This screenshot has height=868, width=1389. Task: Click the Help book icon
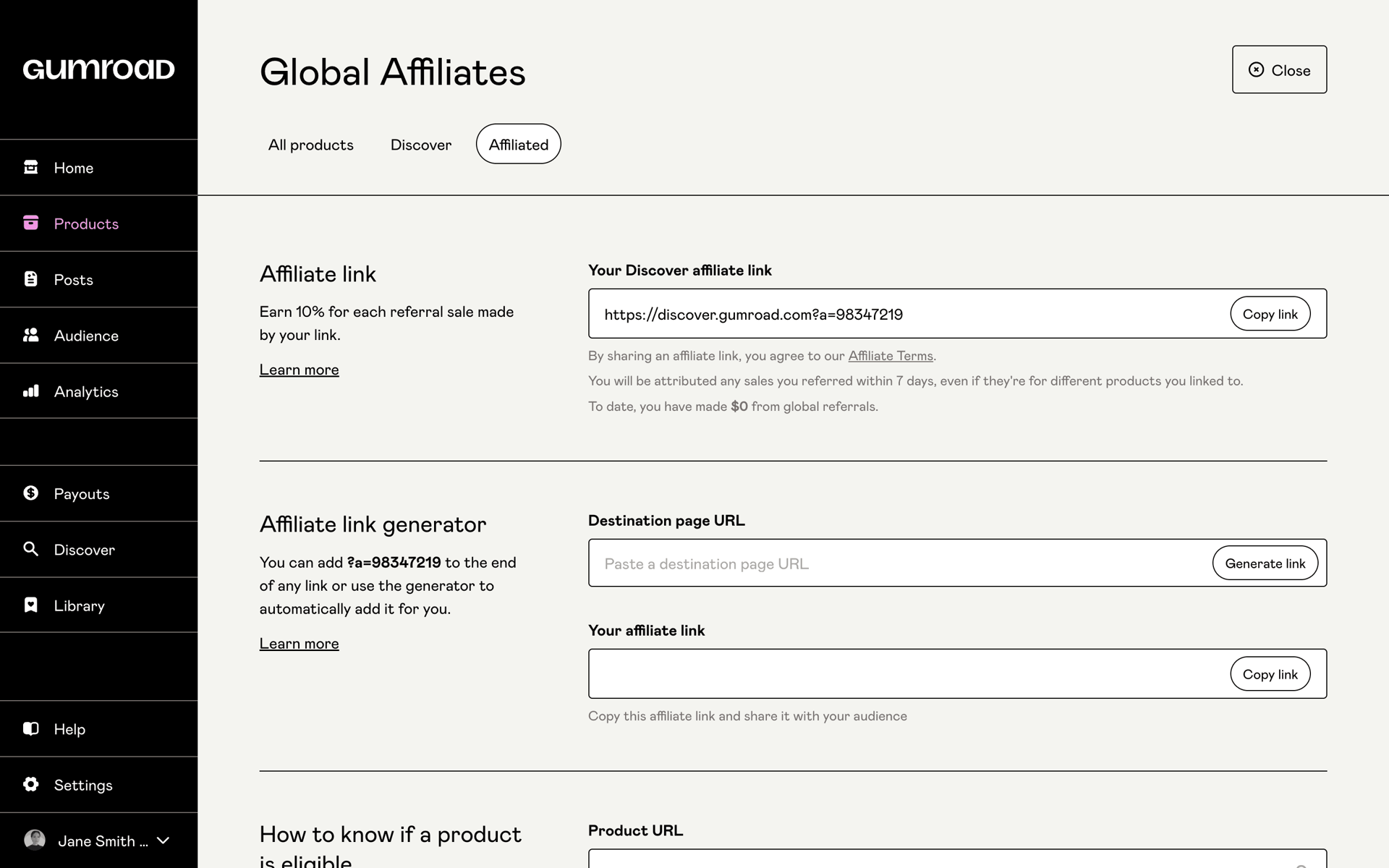point(30,728)
